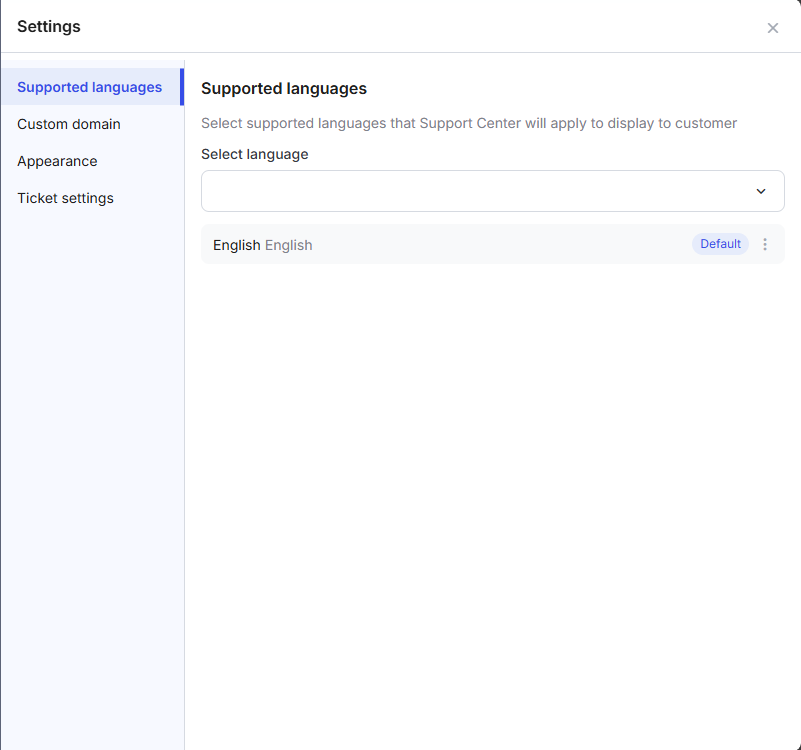Click the Default badge on English row
Image resolution: width=801 pixels, height=750 pixels.
(720, 244)
